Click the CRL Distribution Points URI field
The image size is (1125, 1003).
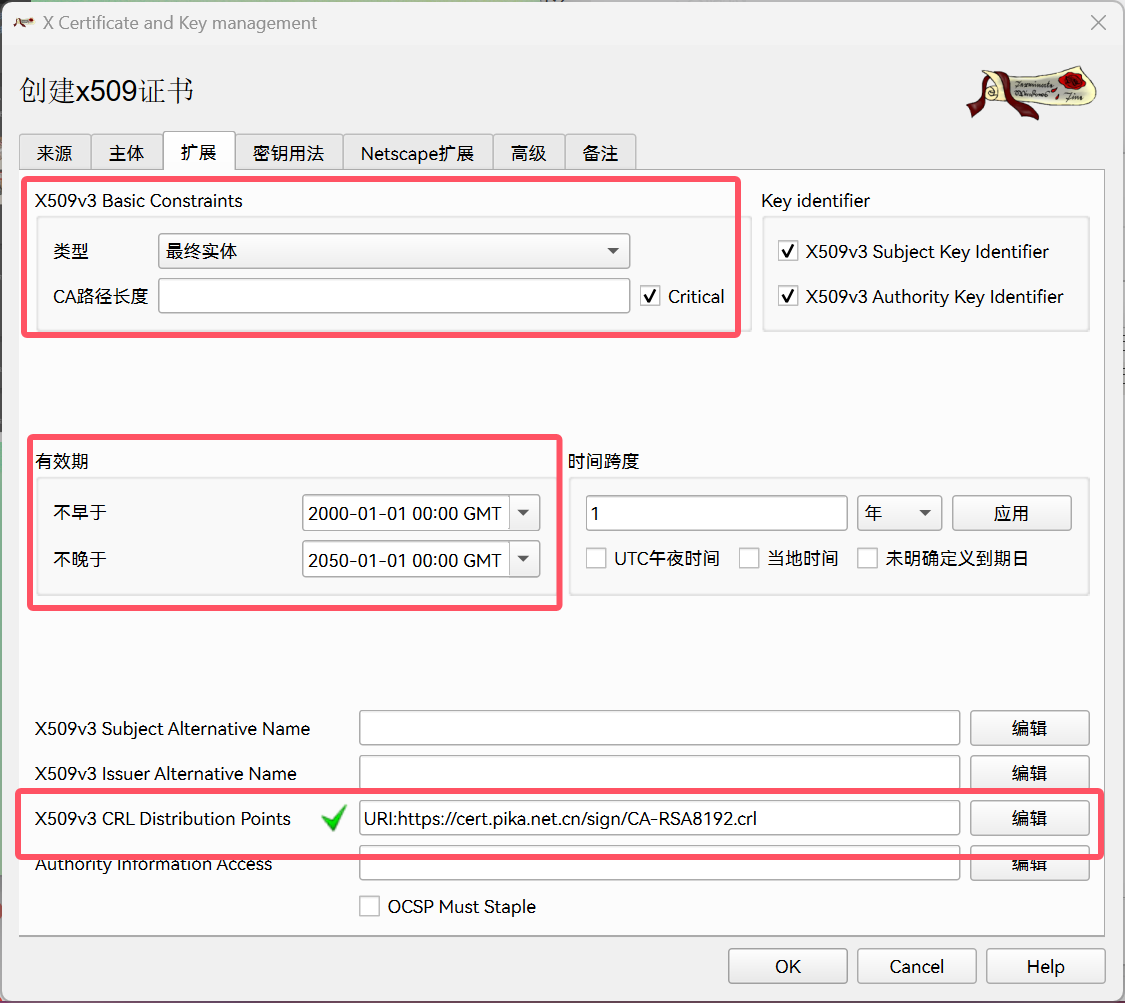[659, 818]
